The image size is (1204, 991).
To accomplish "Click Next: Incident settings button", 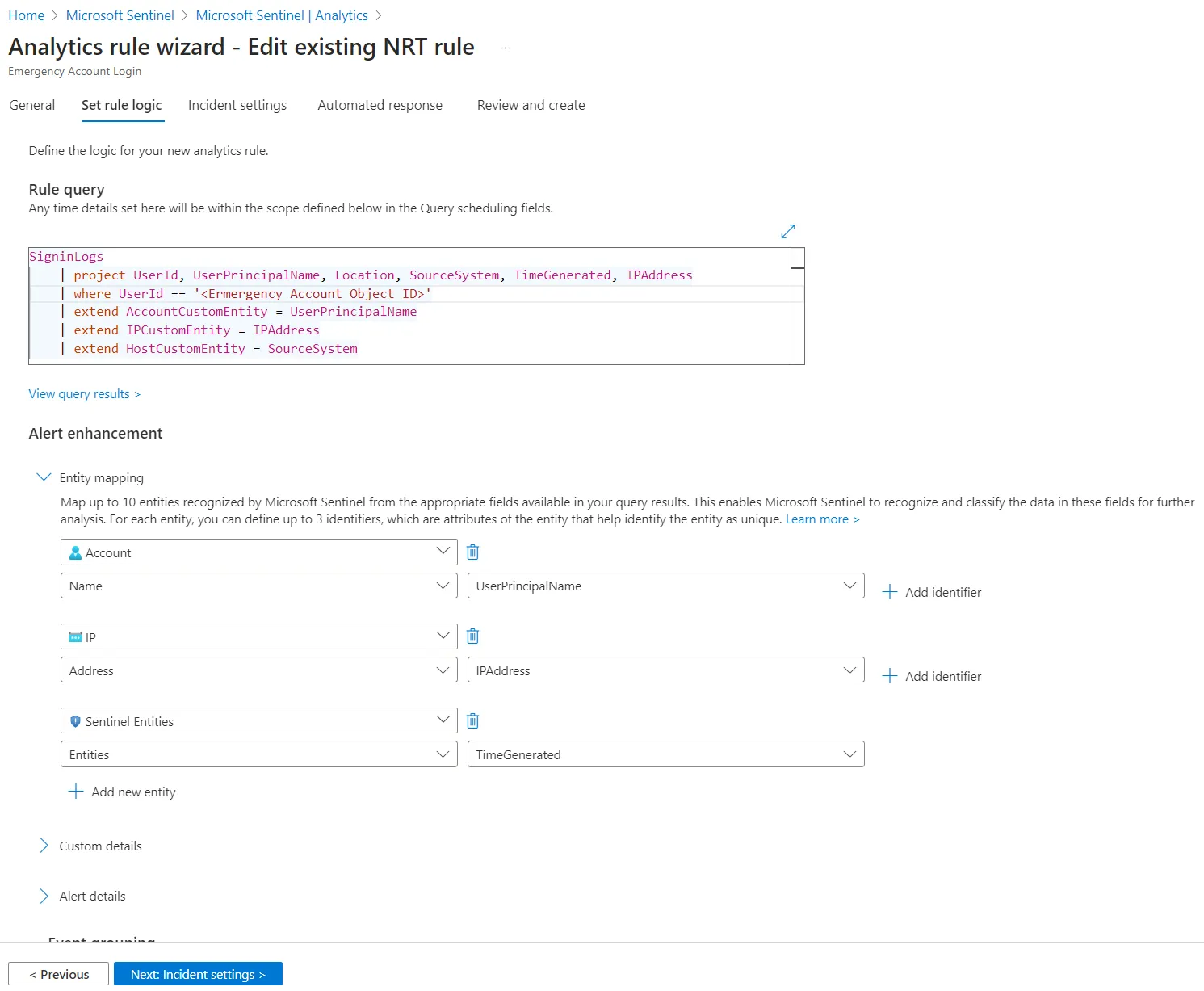I will [x=198, y=974].
